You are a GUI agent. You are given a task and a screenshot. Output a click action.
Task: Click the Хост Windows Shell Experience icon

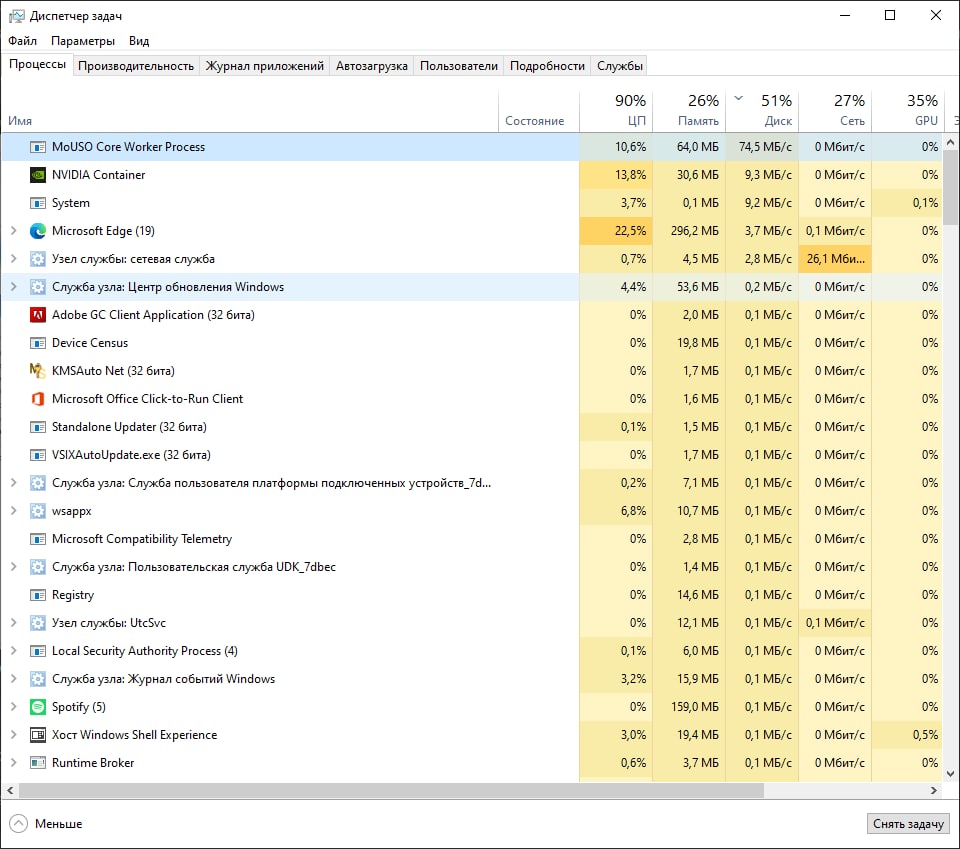pyautogui.click(x=38, y=735)
